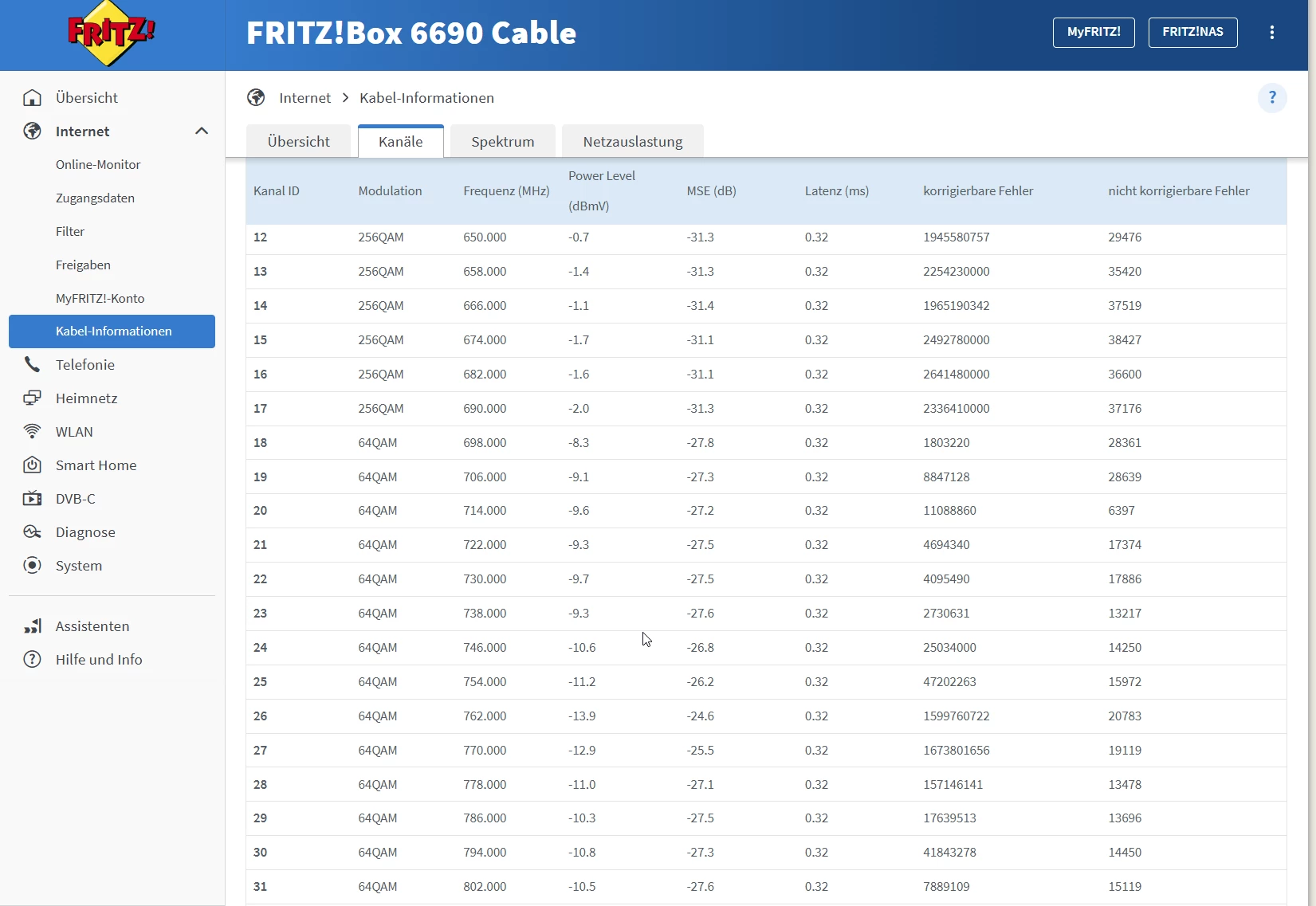Screen dimensions: 1316x906
Task: Open the three-dot options menu
Action: 1272,33
